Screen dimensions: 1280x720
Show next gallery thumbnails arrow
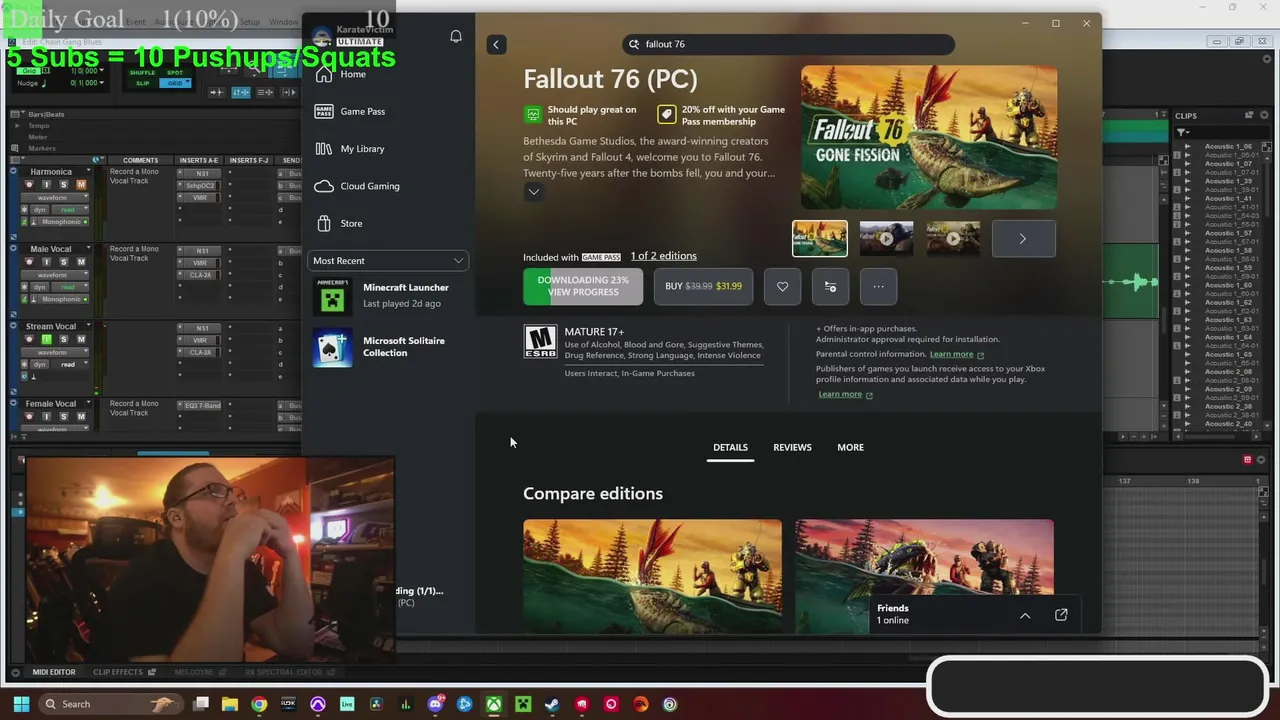(x=1023, y=239)
